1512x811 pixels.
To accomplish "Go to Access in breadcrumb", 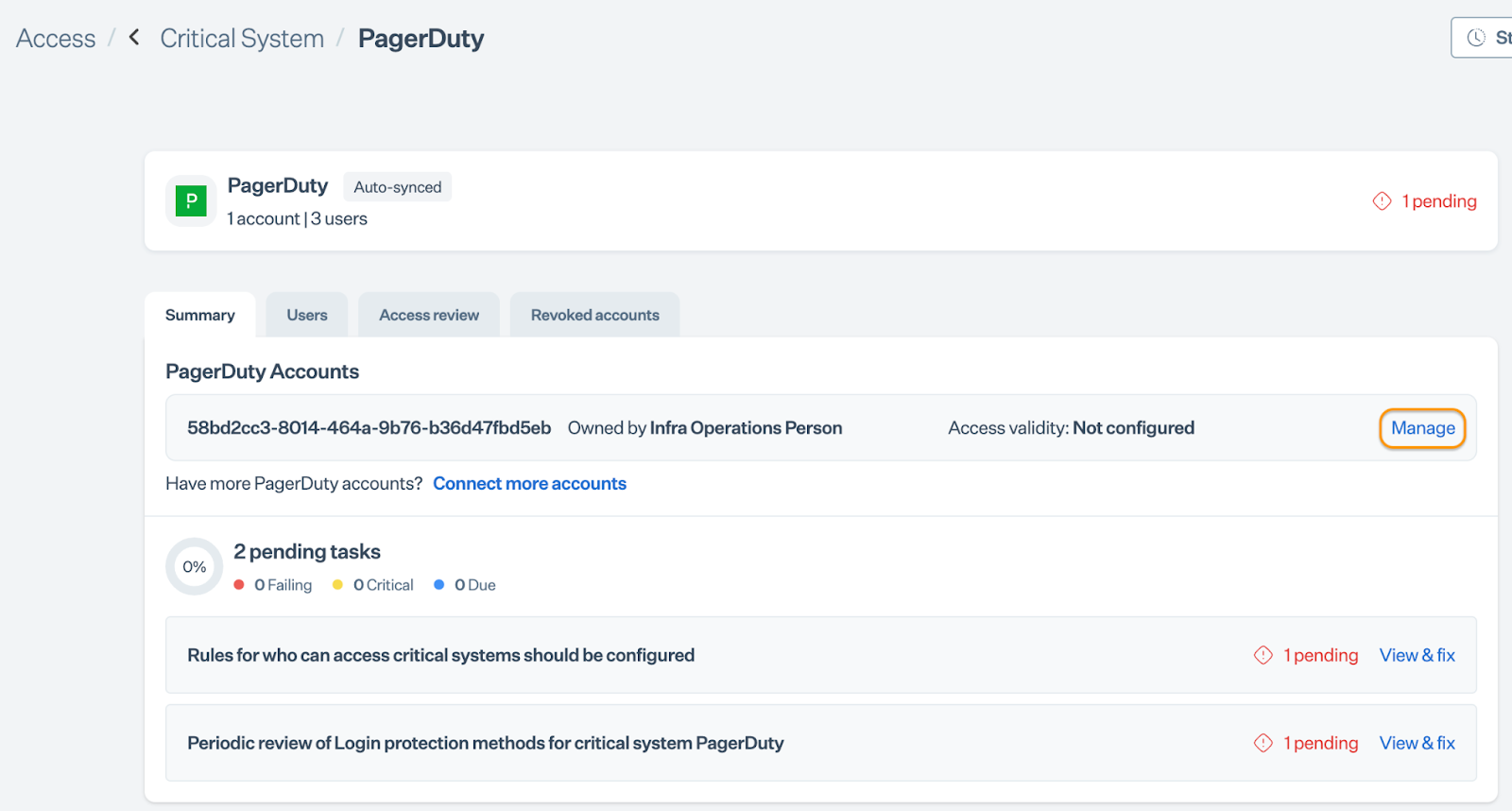I will pos(56,39).
